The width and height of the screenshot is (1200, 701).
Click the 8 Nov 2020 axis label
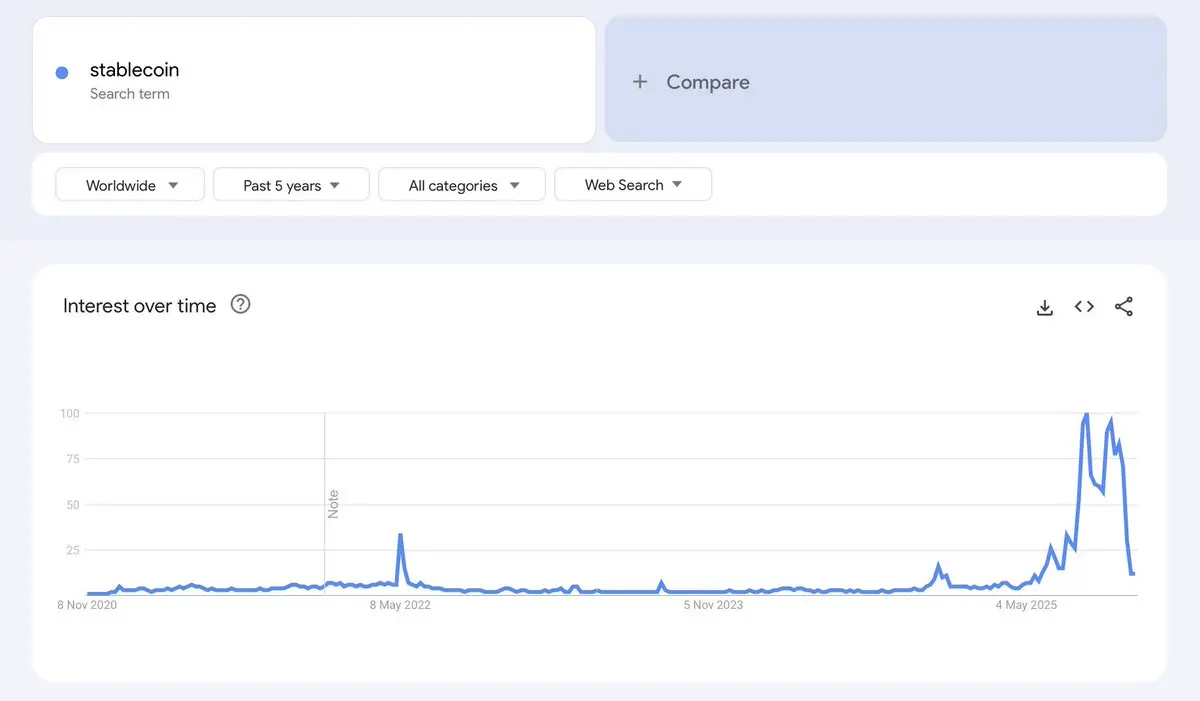[87, 605]
